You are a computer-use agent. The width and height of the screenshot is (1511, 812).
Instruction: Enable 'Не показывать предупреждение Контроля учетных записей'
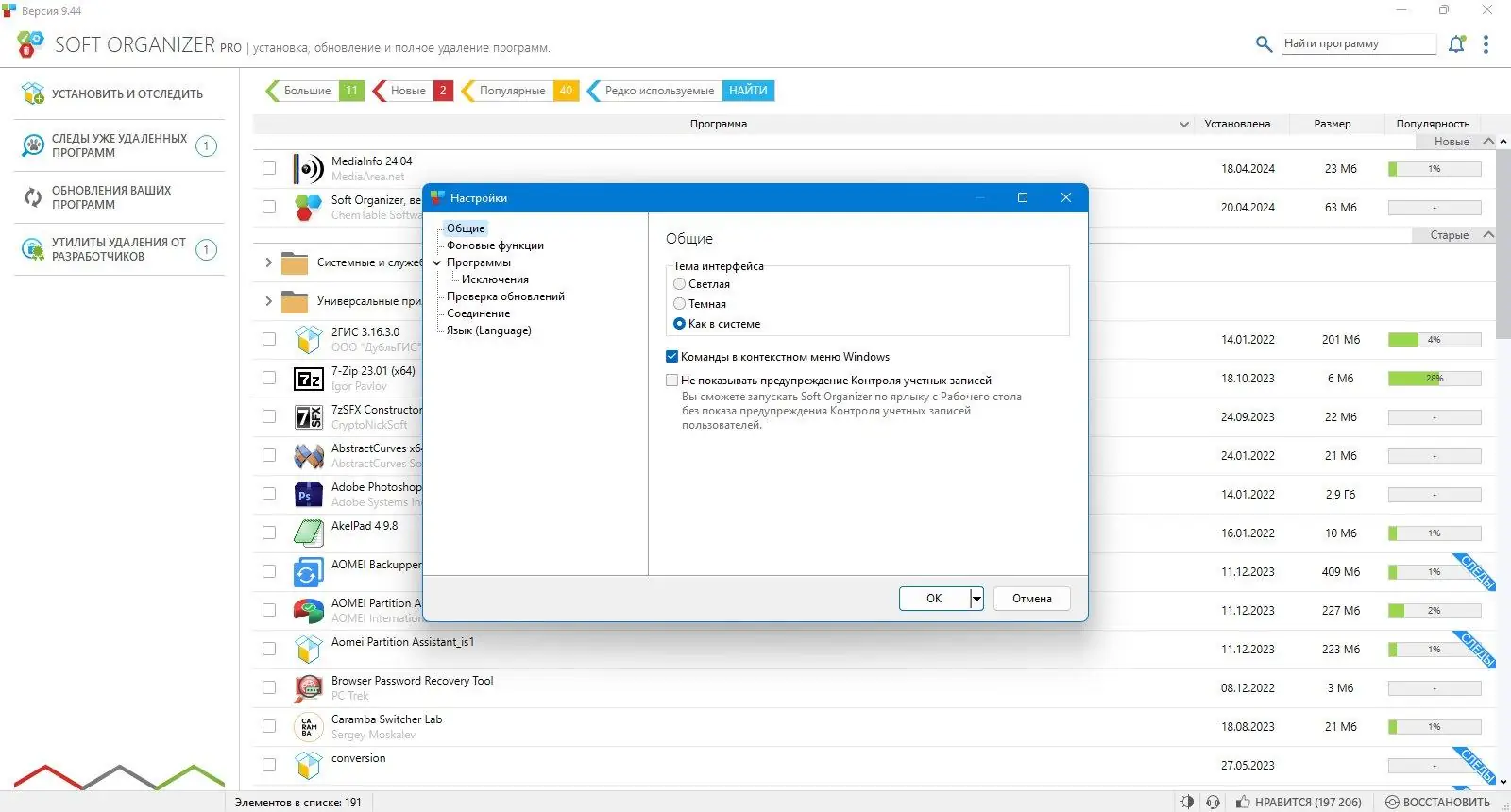tap(671, 381)
